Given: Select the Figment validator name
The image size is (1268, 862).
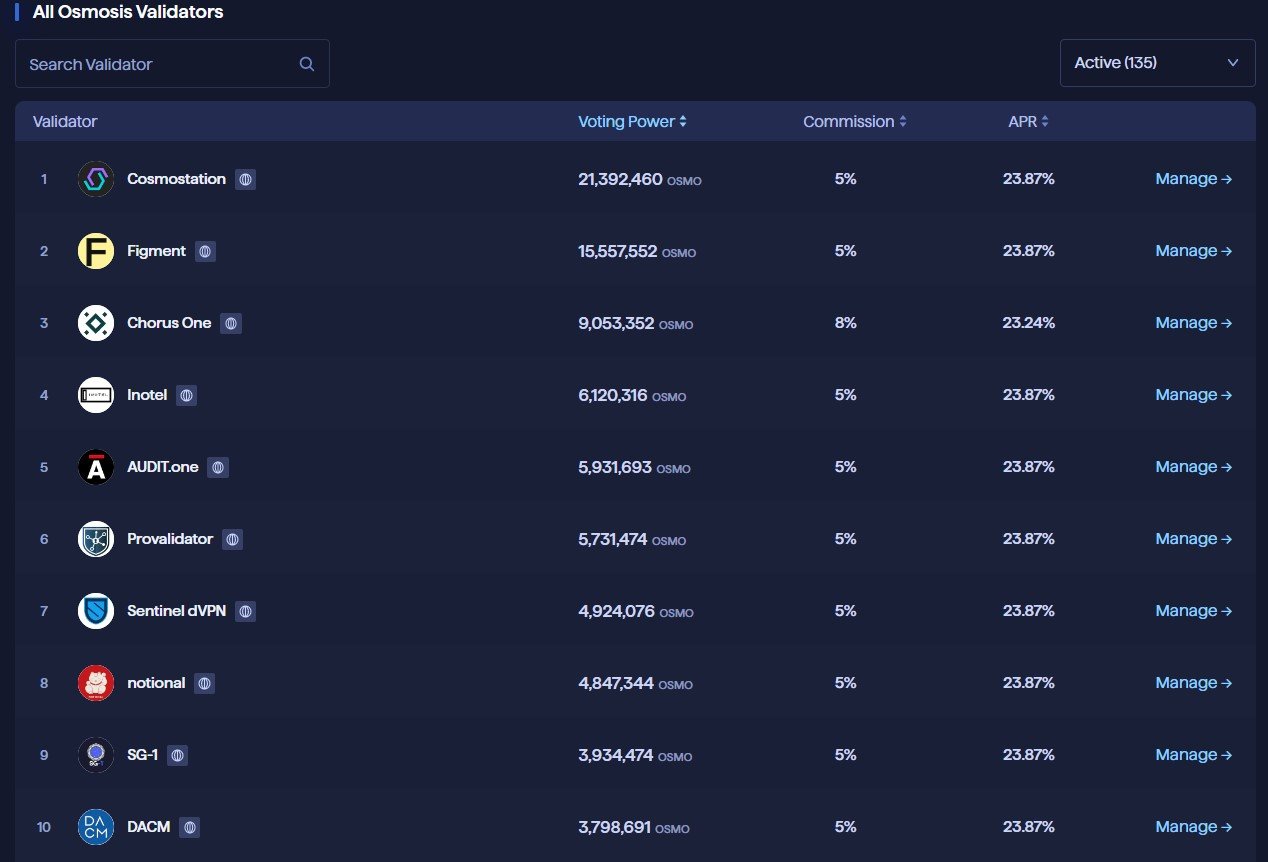Looking at the screenshot, I should click(x=156, y=251).
